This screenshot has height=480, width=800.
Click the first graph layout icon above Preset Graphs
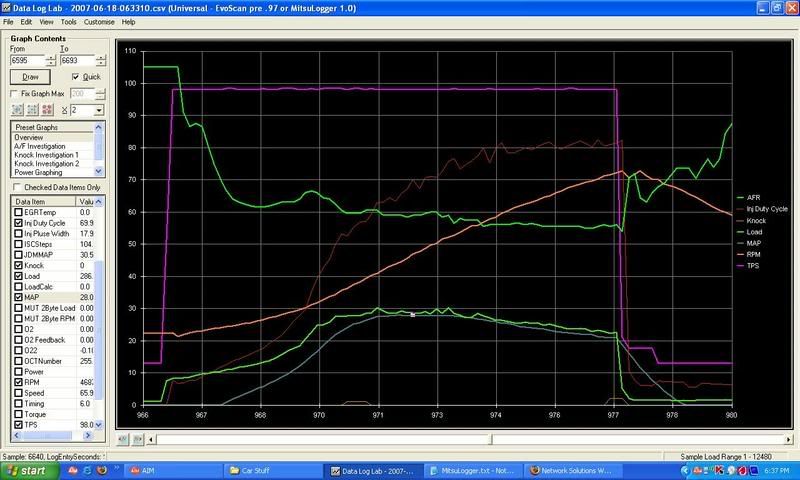tap(17, 110)
